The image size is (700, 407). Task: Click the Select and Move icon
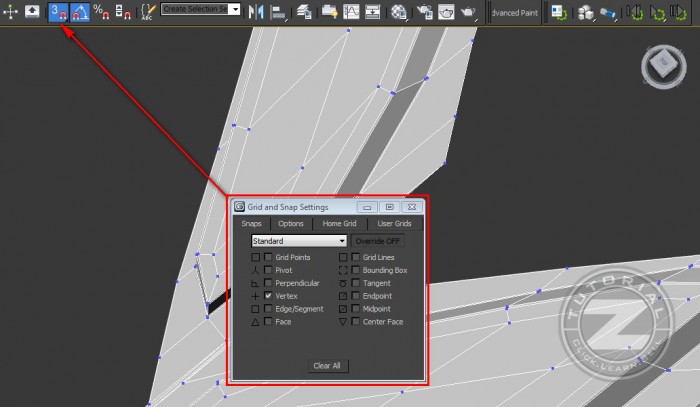tap(11, 12)
